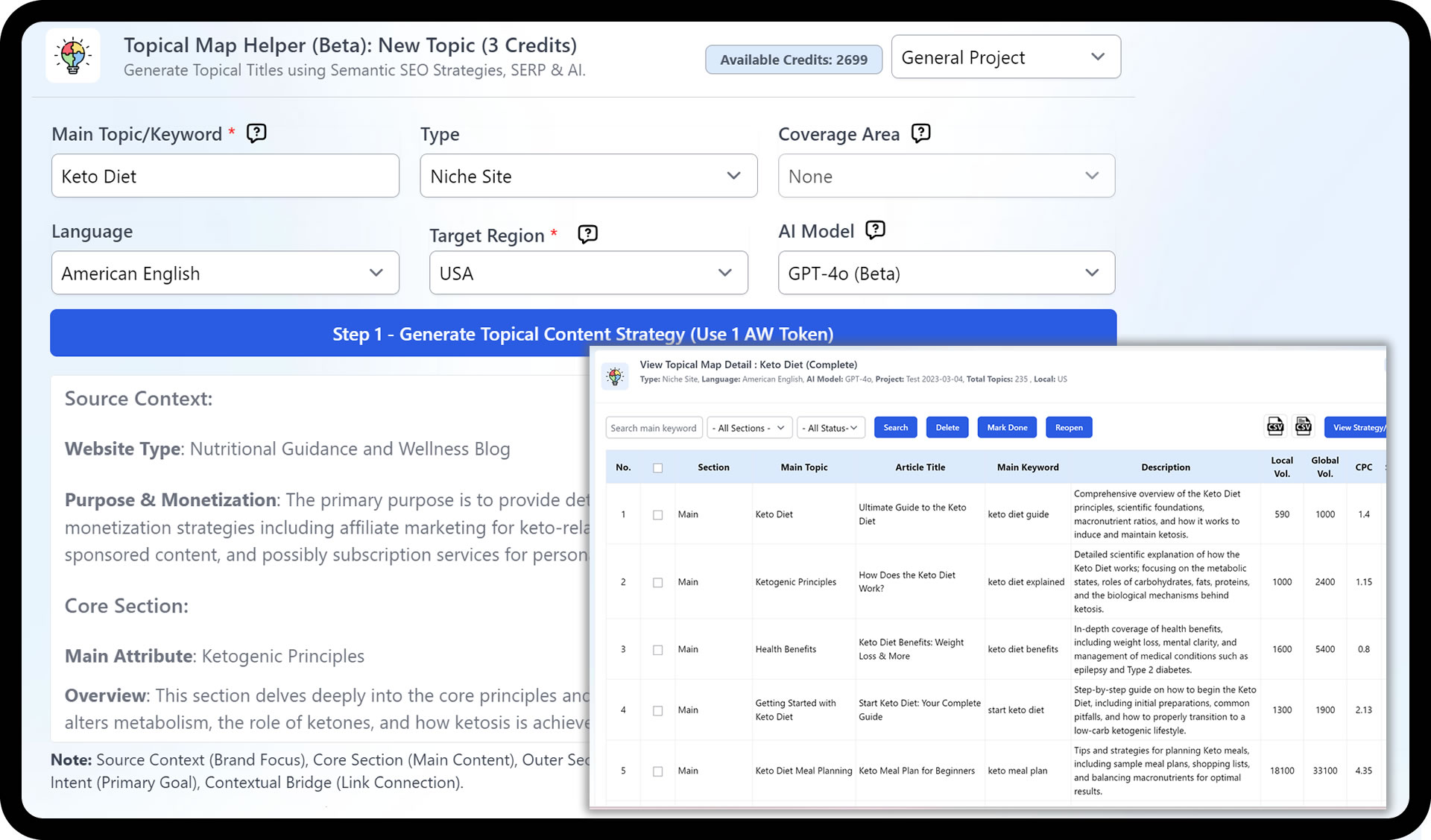
Task: Click the topical map detail lightbulb icon
Action: click(x=615, y=376)
